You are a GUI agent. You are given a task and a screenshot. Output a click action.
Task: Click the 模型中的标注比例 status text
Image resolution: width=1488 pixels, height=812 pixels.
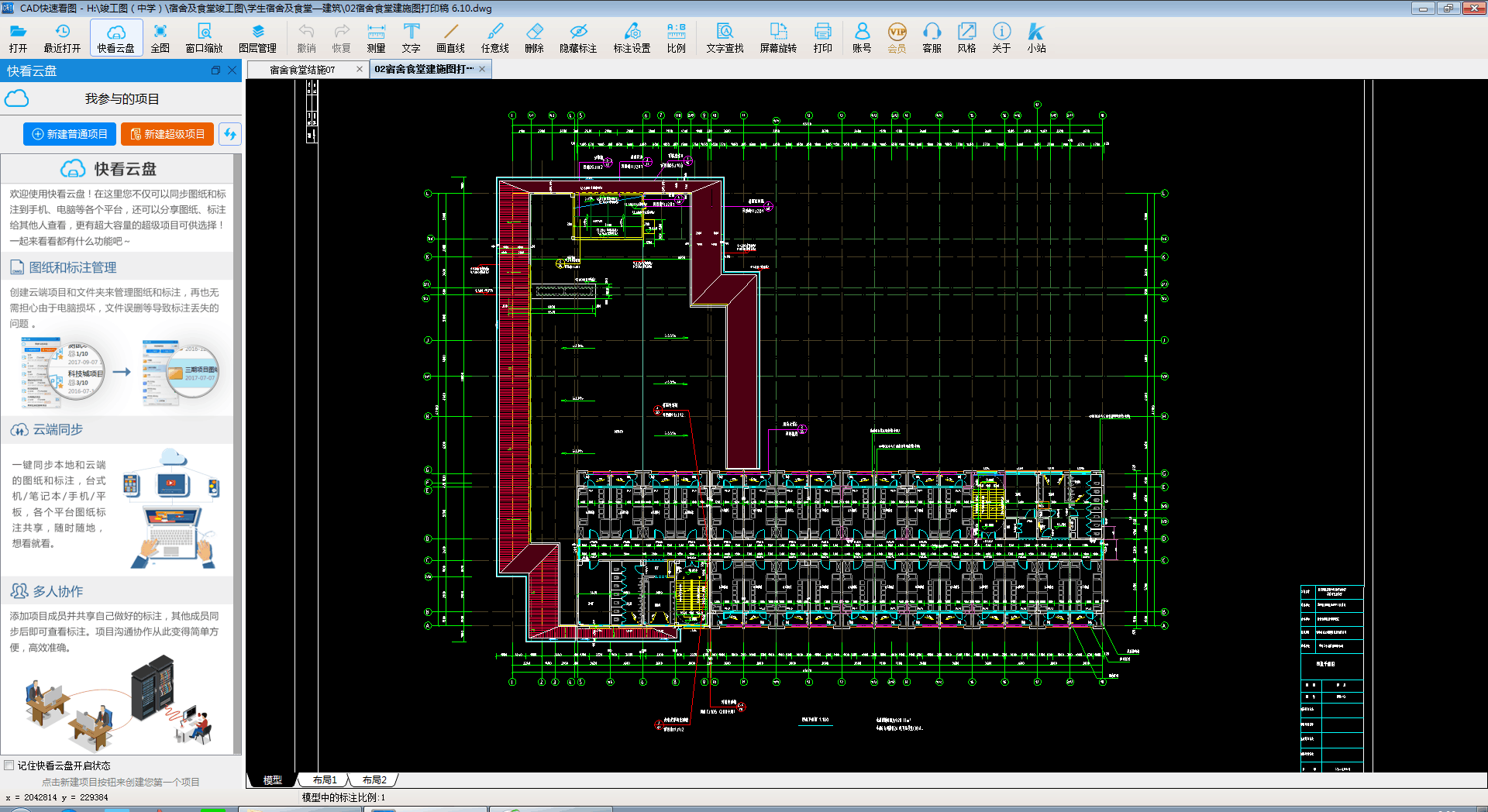coord(343,797)
